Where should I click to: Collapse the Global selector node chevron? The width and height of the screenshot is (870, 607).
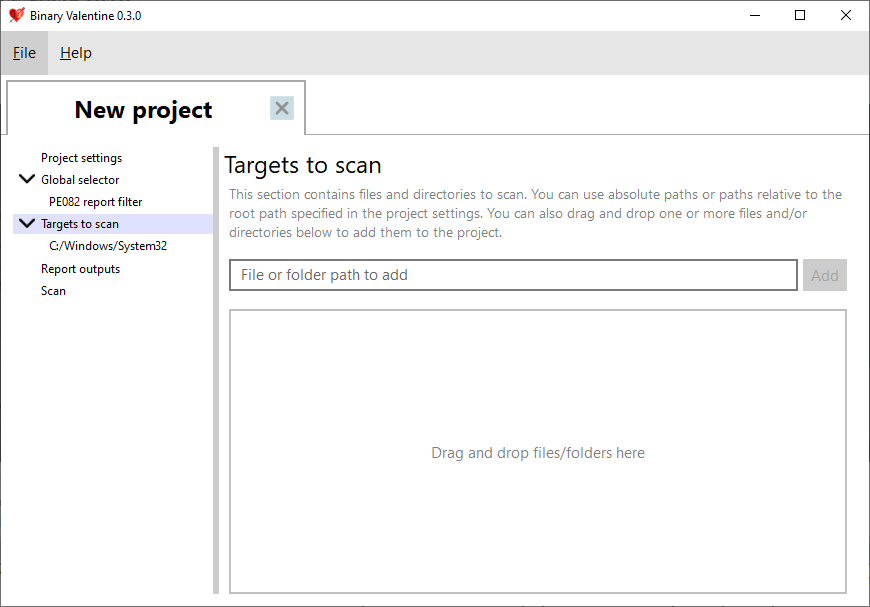coord(27,179)
